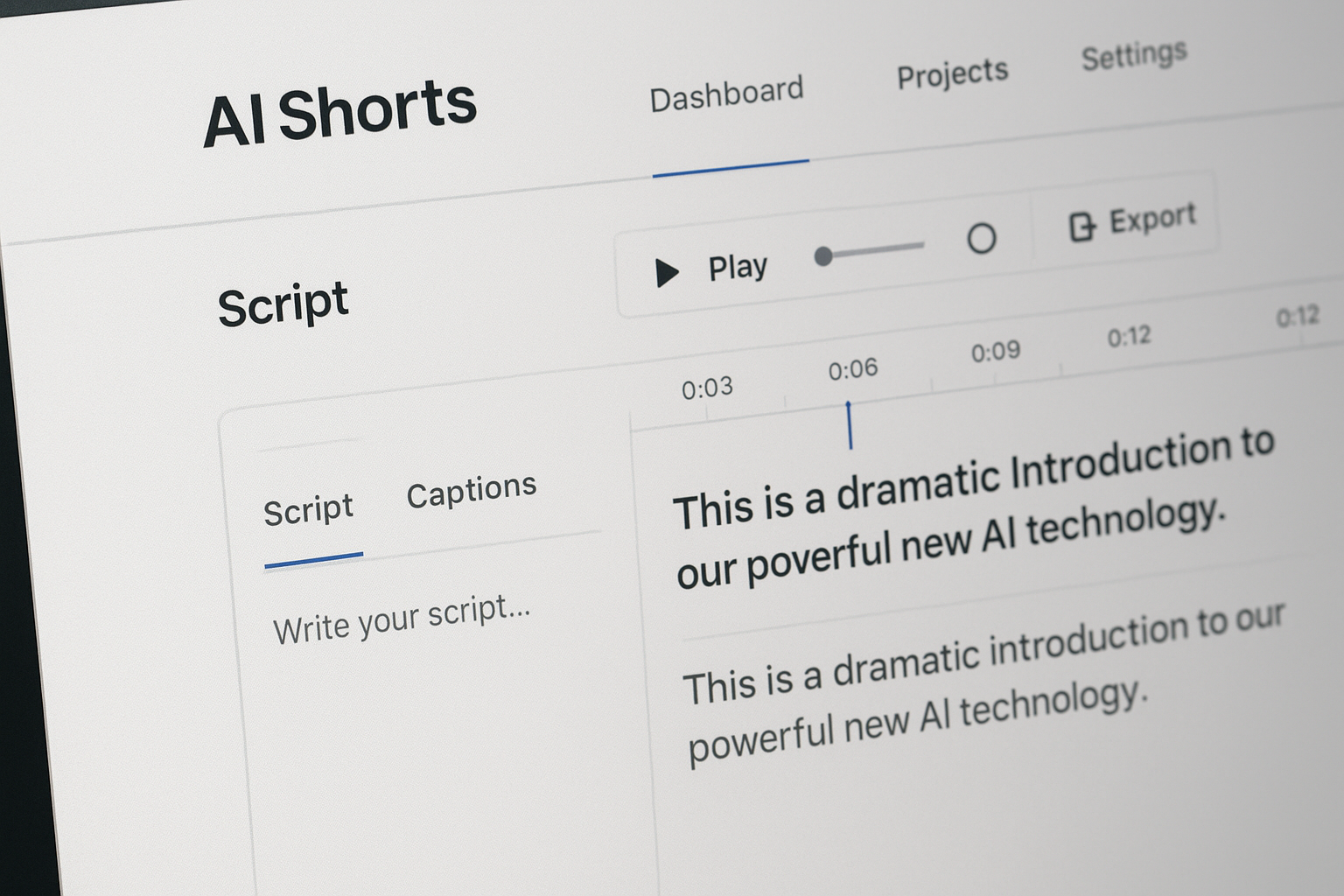Switch to the Projects tab
Screen dimensions: 1344x896
click(952, 74)
